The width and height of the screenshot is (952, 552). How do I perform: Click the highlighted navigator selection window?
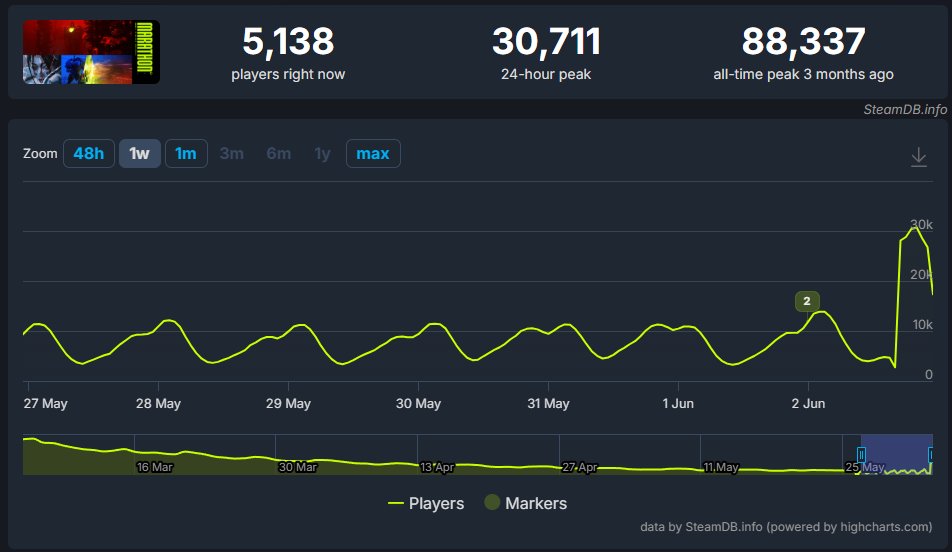coord(896,454)
